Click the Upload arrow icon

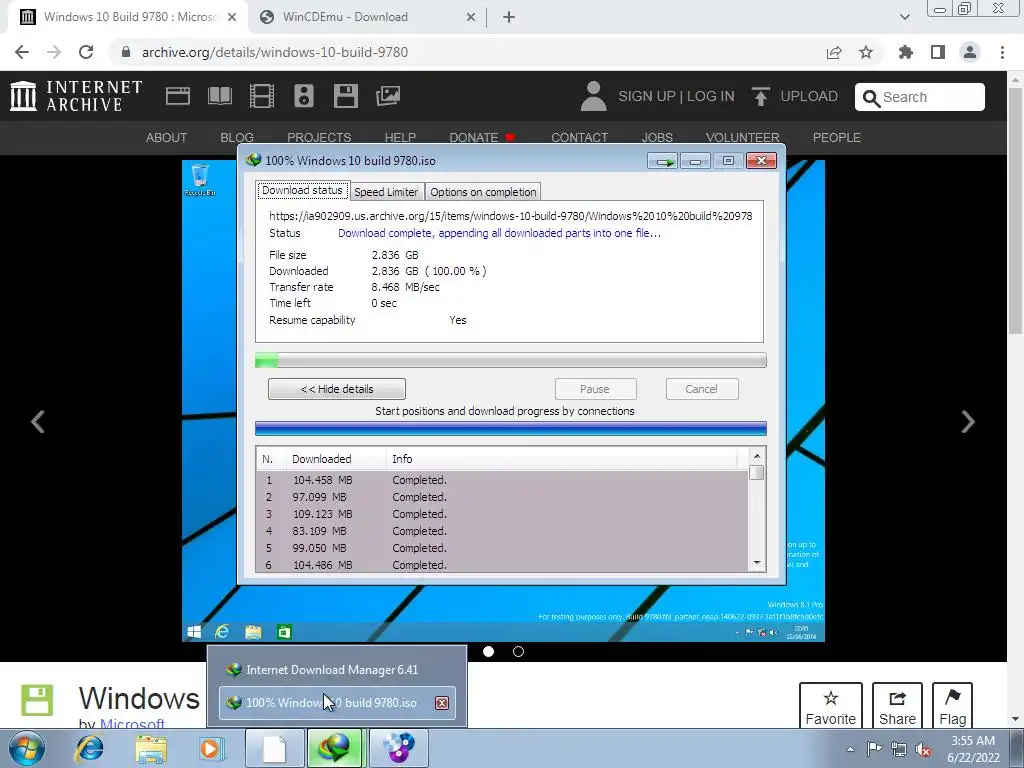760,96
